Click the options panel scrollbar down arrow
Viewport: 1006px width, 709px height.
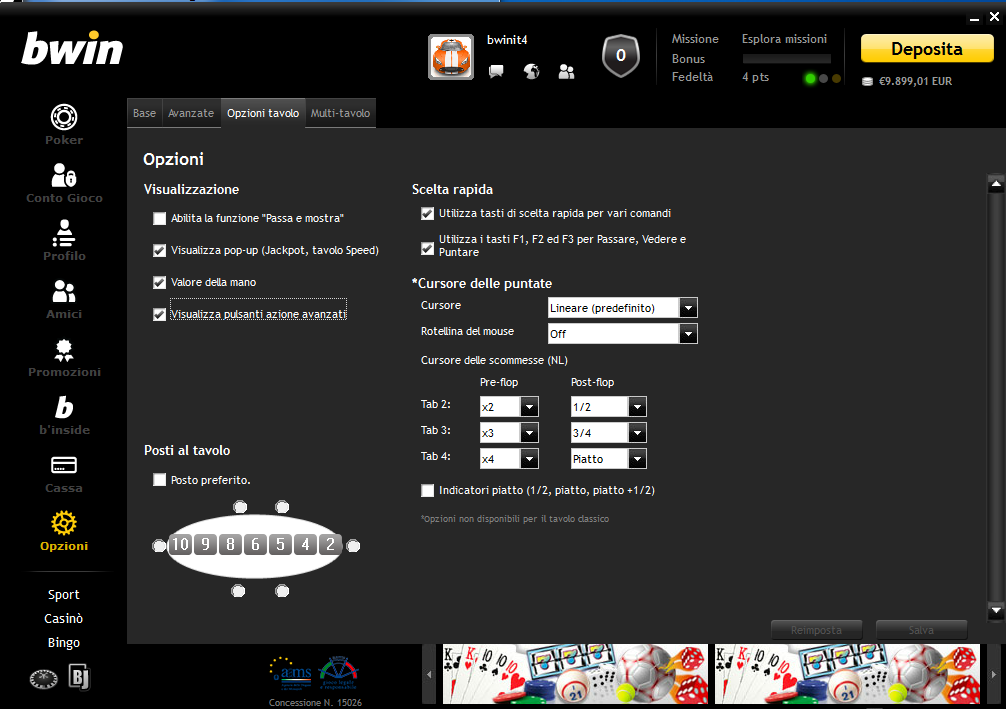(996, 611)
